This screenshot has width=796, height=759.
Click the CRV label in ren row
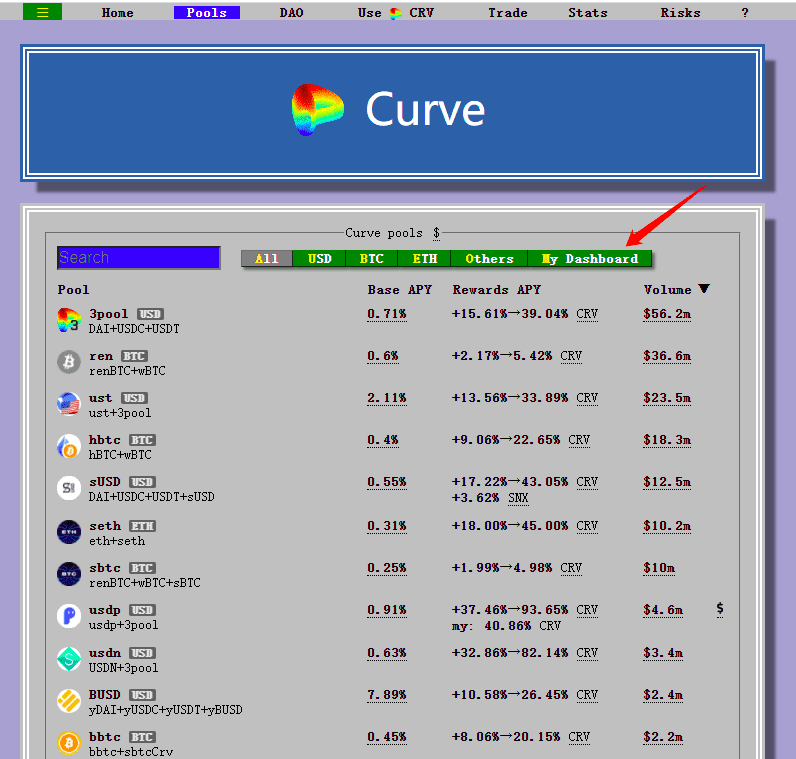point(571,356)
